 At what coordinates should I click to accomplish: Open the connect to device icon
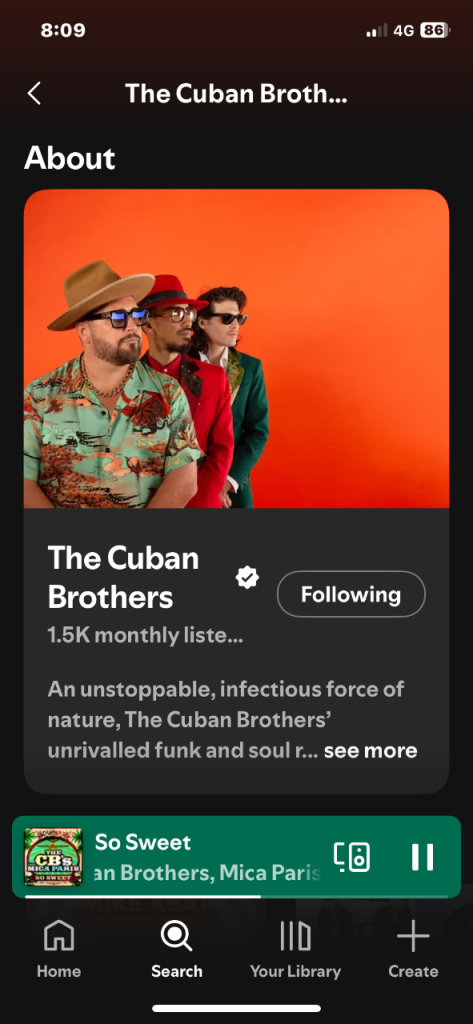coord(352,857)
